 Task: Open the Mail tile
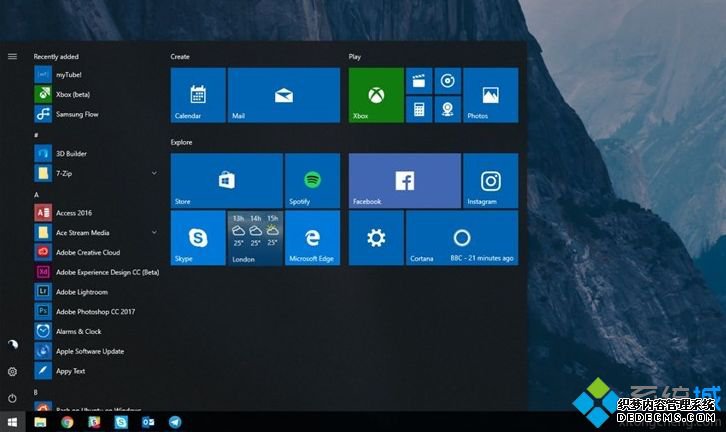pos(284,95)
